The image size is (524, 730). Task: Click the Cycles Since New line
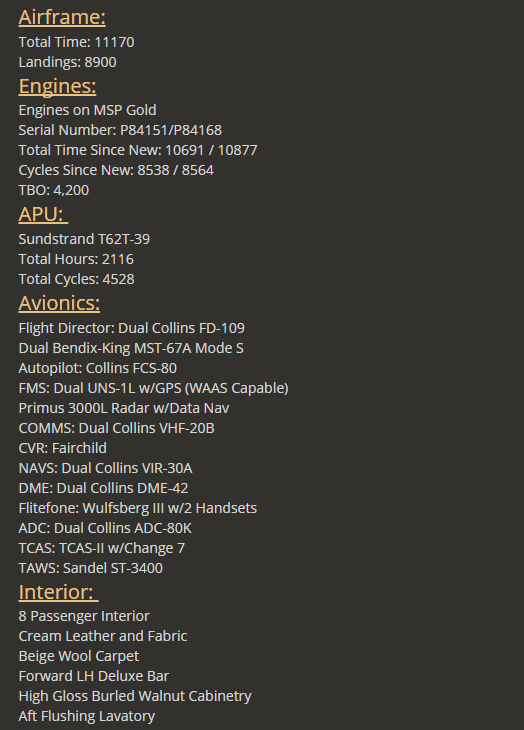116,170
